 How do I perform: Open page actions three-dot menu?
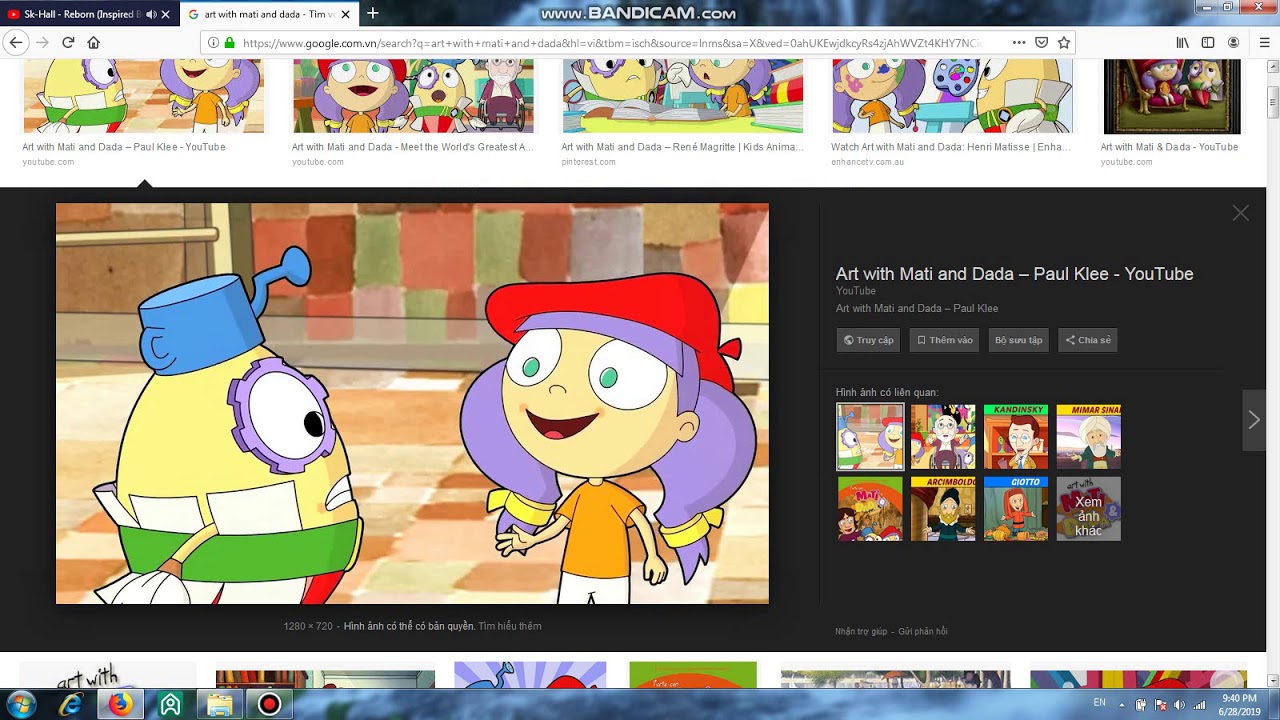[x=1019, y=43]
